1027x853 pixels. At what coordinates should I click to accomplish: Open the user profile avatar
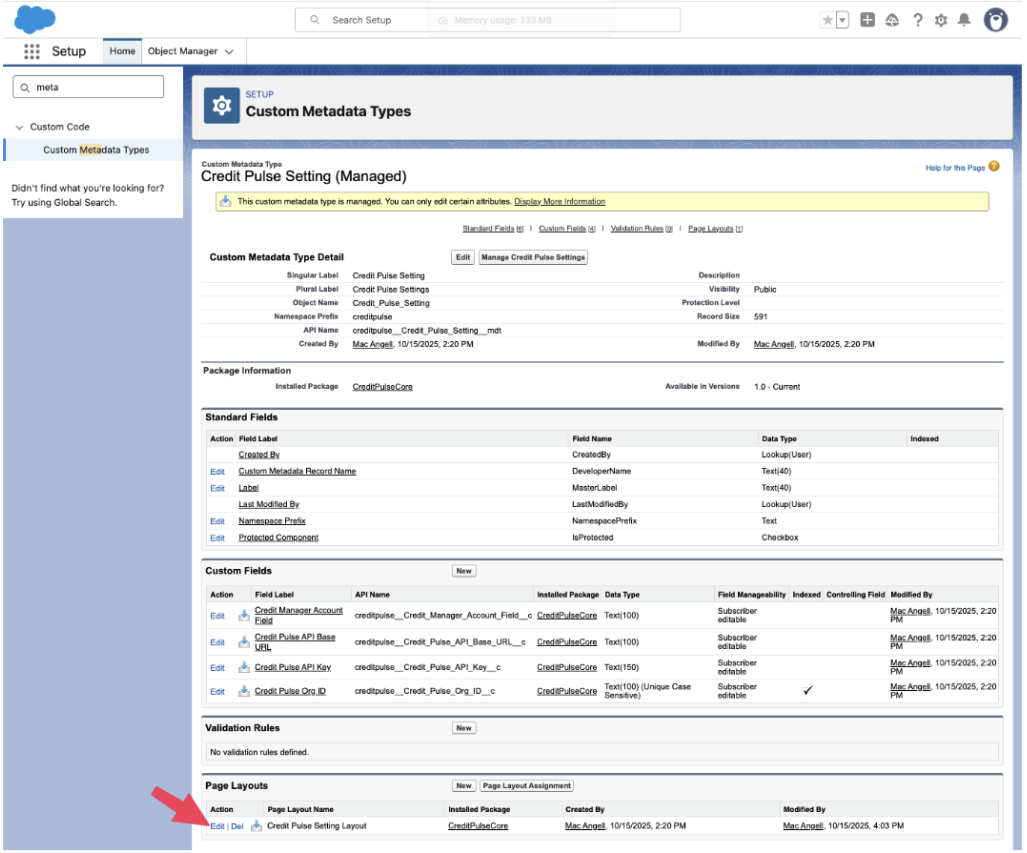tap(995, 20)
